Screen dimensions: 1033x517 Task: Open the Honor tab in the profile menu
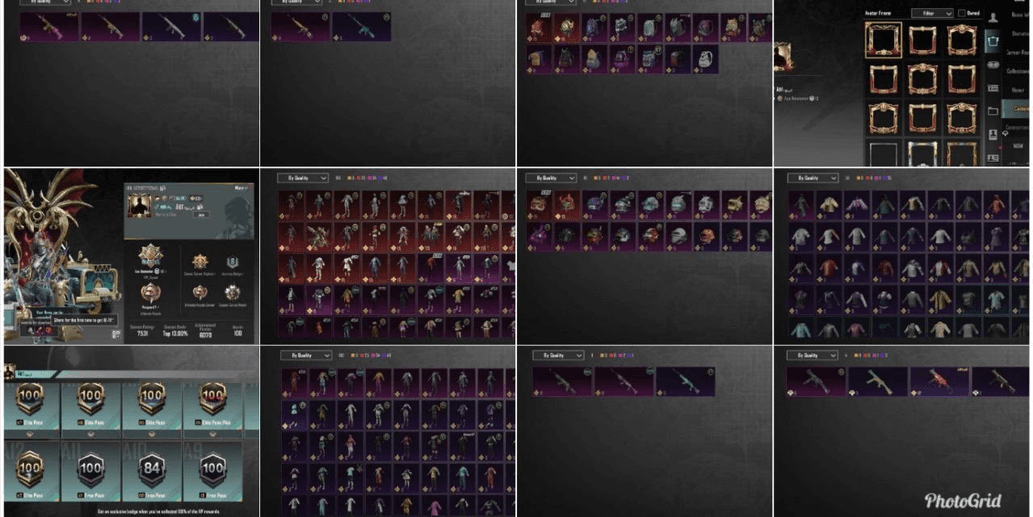(1018, 90)
